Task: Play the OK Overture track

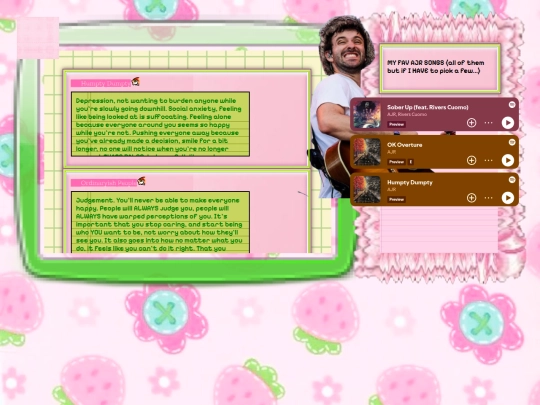Action: click(x=508, y=160)
